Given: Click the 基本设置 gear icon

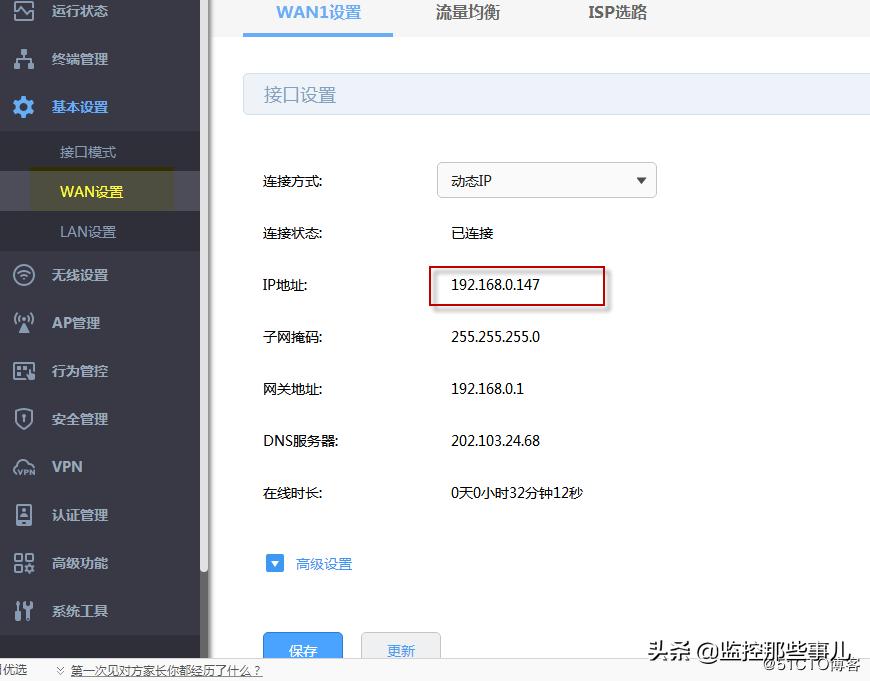Looking at the screenshot, I should pos(24,107).
